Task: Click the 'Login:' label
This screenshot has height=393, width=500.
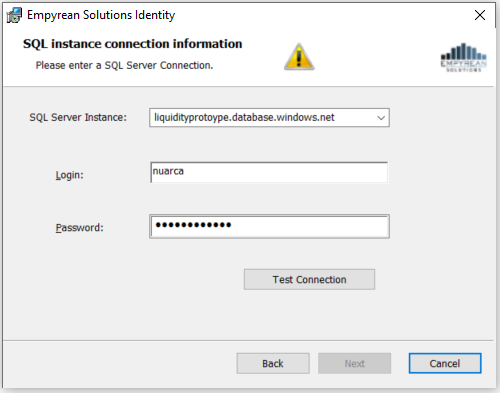Action: 69,175
